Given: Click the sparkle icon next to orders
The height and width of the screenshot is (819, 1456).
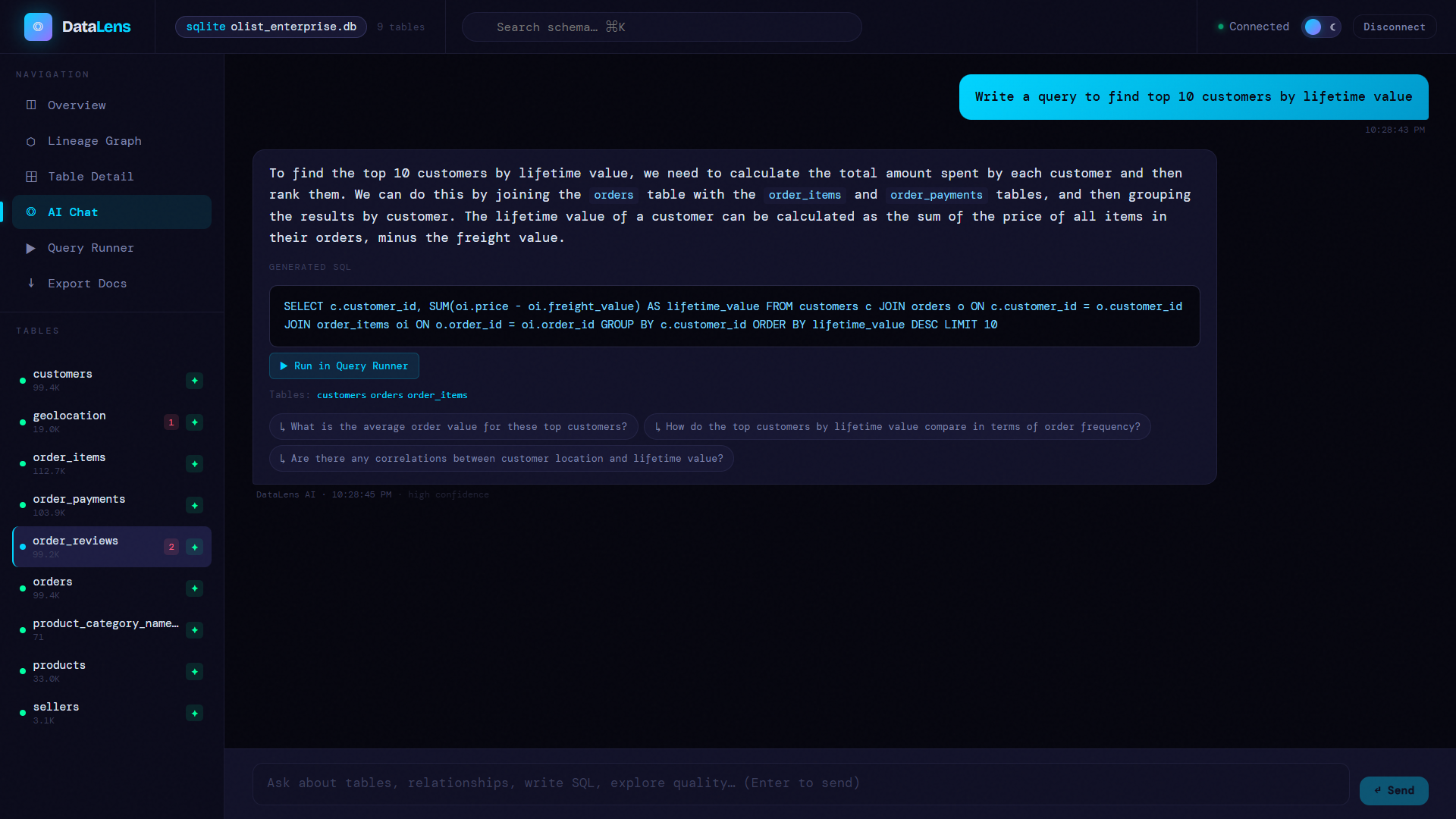Looking at the screenshot, I should click(195, 588).
